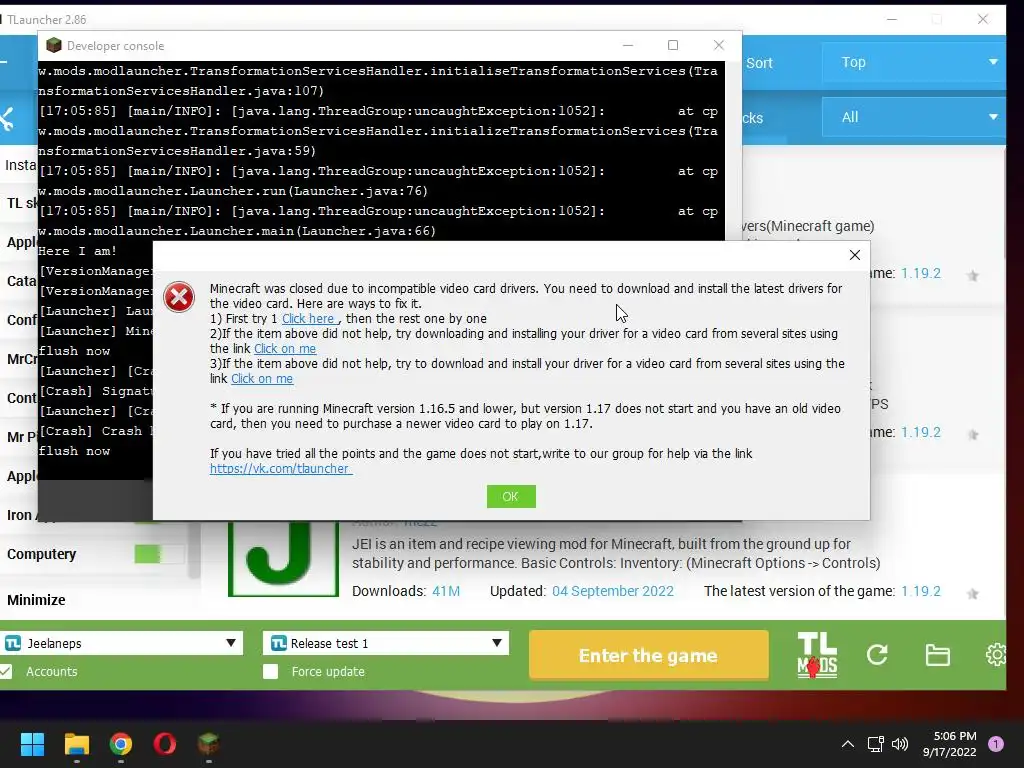Open File Explorer from the taskbar

(76, 744)
